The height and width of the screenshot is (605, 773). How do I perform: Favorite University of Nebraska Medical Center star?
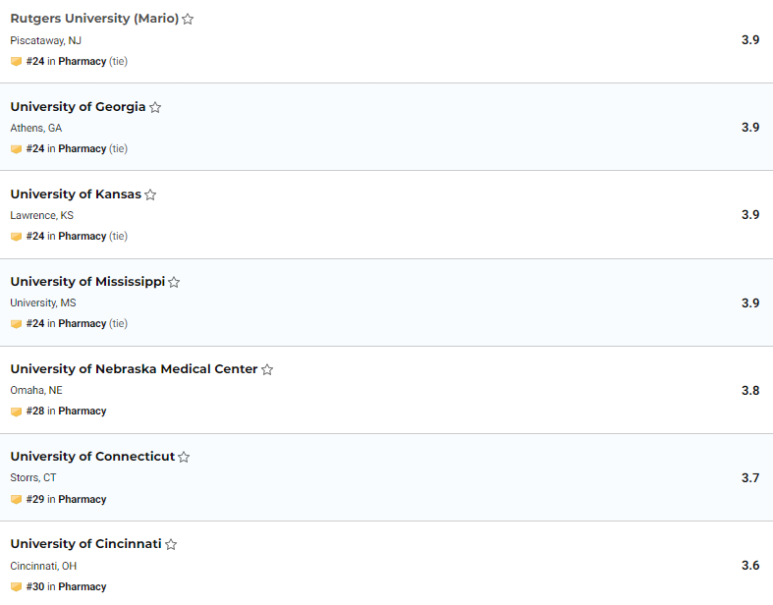pos(267,370)
